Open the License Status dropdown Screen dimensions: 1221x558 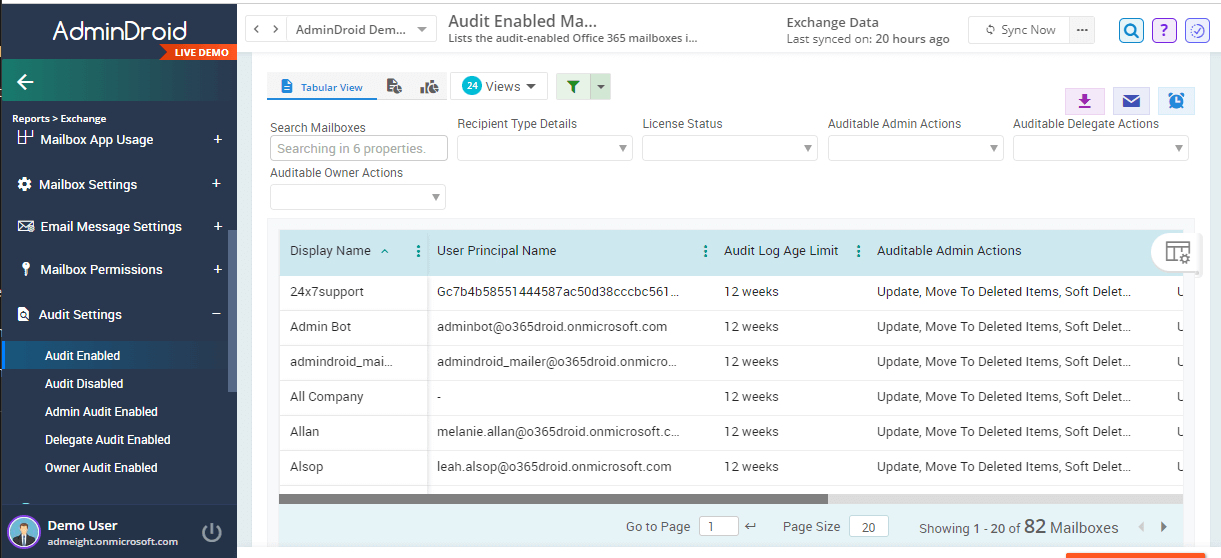pos(730,148)
